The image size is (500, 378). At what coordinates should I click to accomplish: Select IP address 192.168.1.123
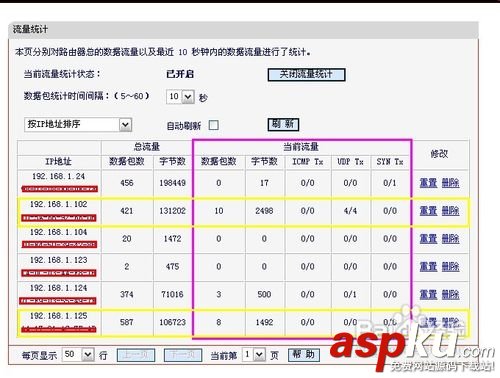pyautogui.click(x=58, y=260)
